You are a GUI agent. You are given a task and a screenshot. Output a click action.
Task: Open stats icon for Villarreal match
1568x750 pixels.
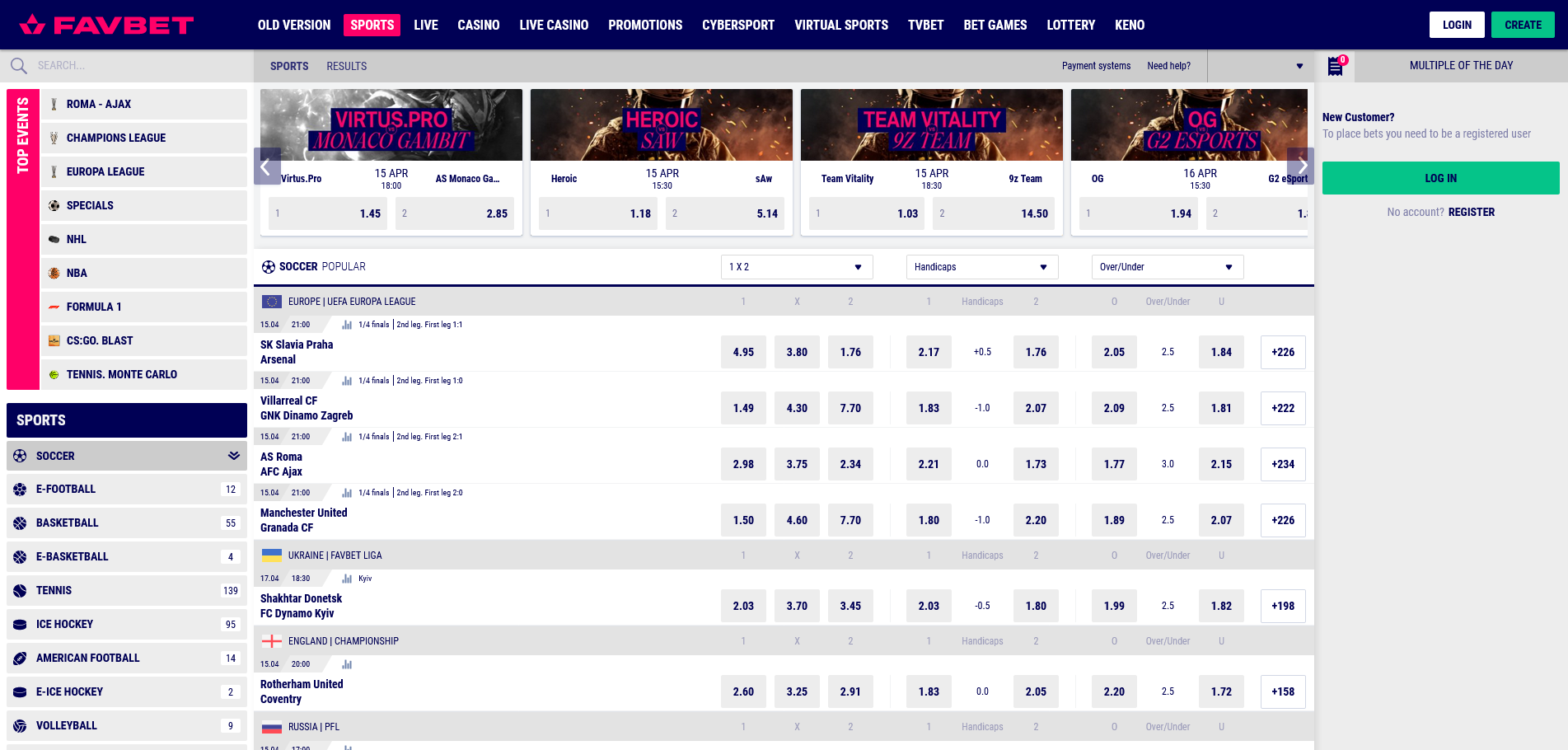coord(347,381)
